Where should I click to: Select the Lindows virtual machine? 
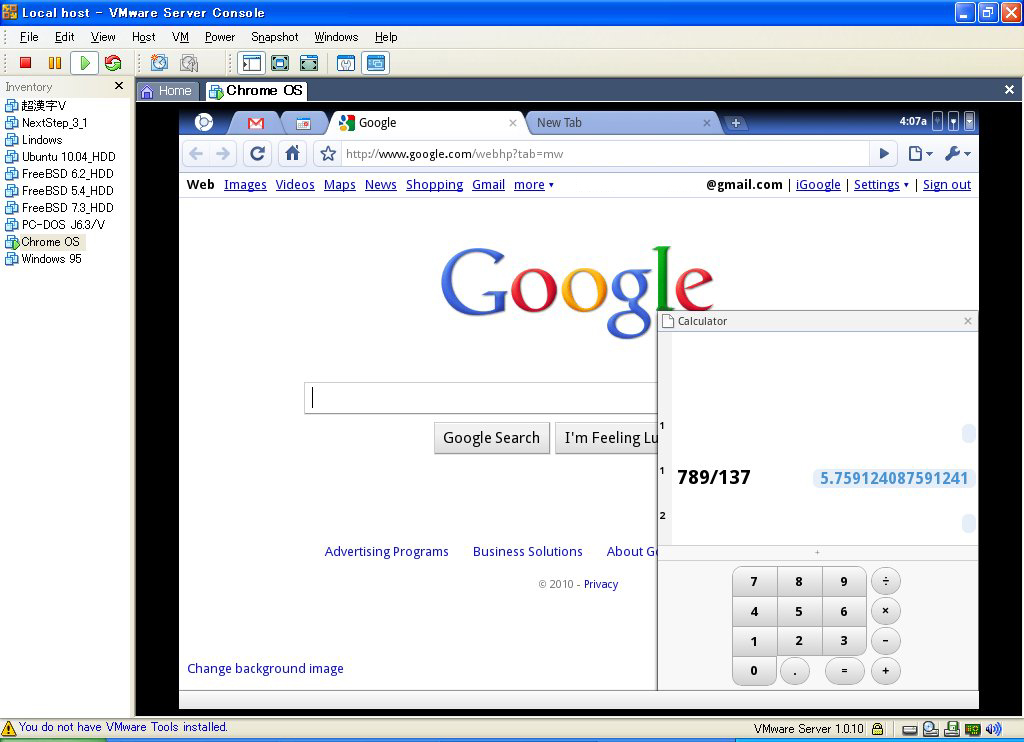pos(34,140)
